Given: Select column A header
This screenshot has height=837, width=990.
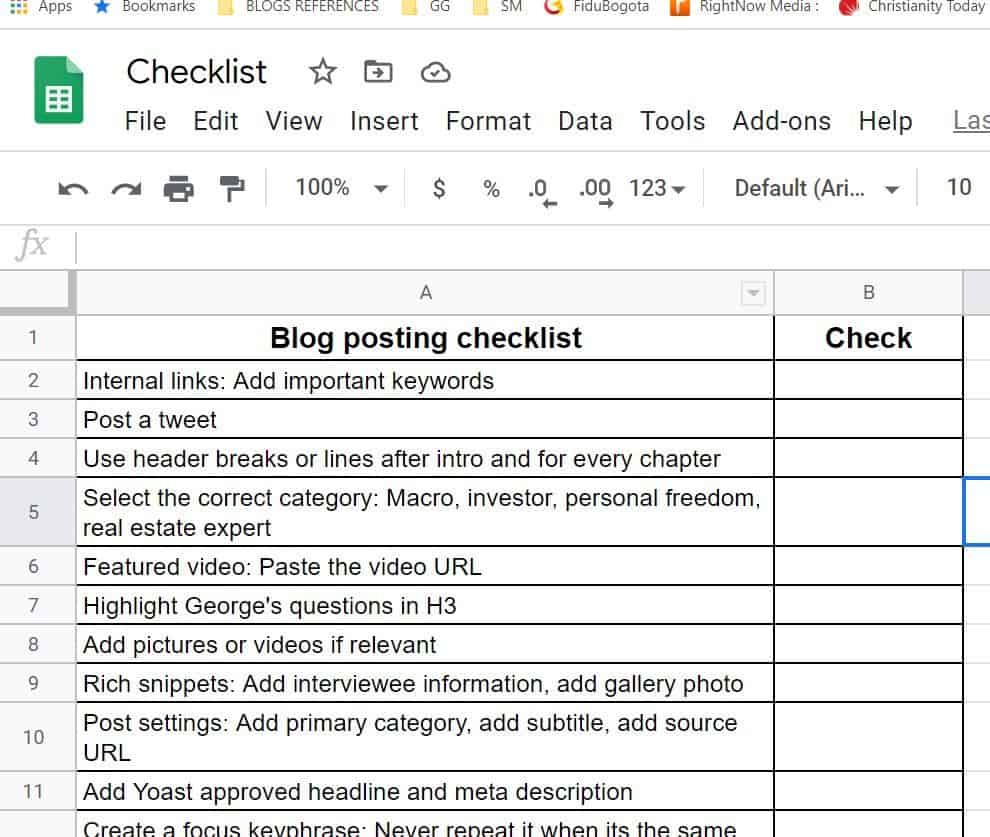Looking at the screenshot, I should coord(425,293).
